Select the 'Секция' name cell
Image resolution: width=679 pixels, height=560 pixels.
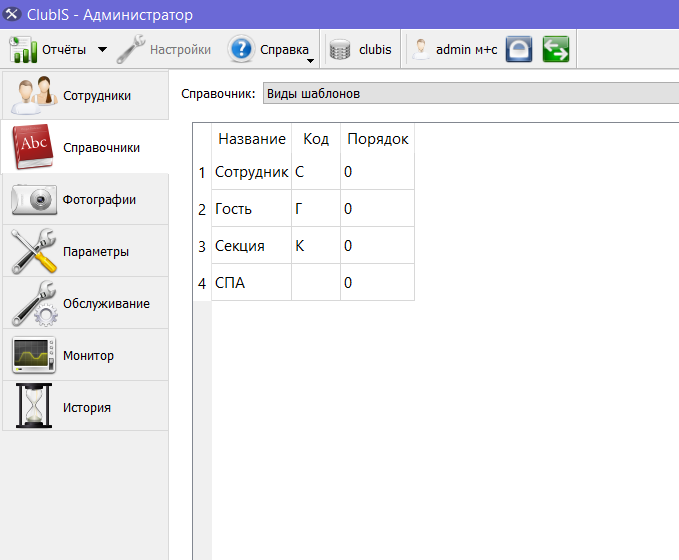(252, 246)
